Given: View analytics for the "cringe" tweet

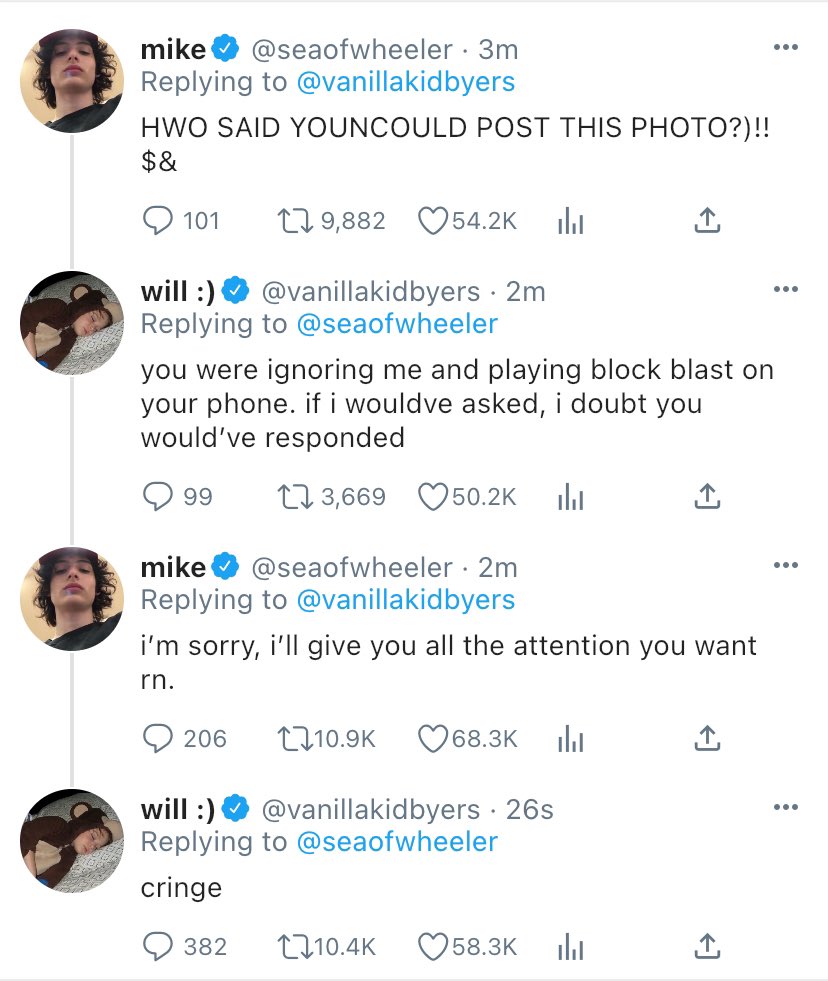Looking at the screenshot, I should click(569, 946).
